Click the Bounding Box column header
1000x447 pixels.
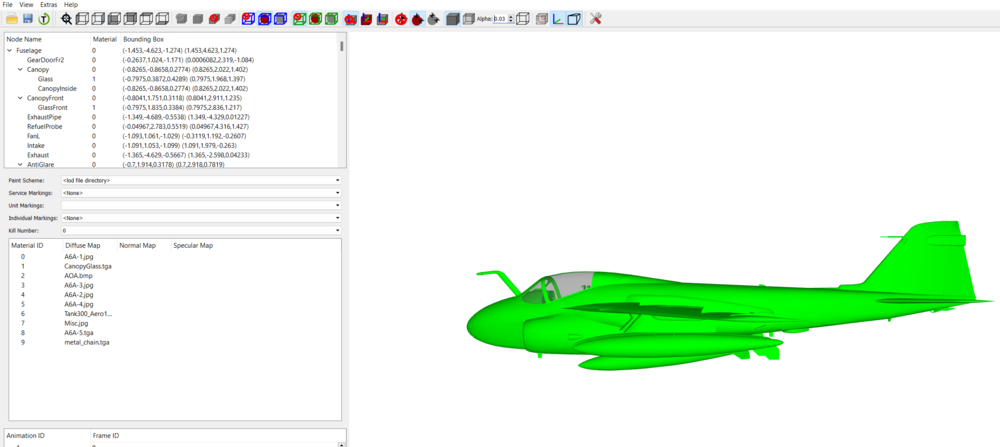[143, 39]
